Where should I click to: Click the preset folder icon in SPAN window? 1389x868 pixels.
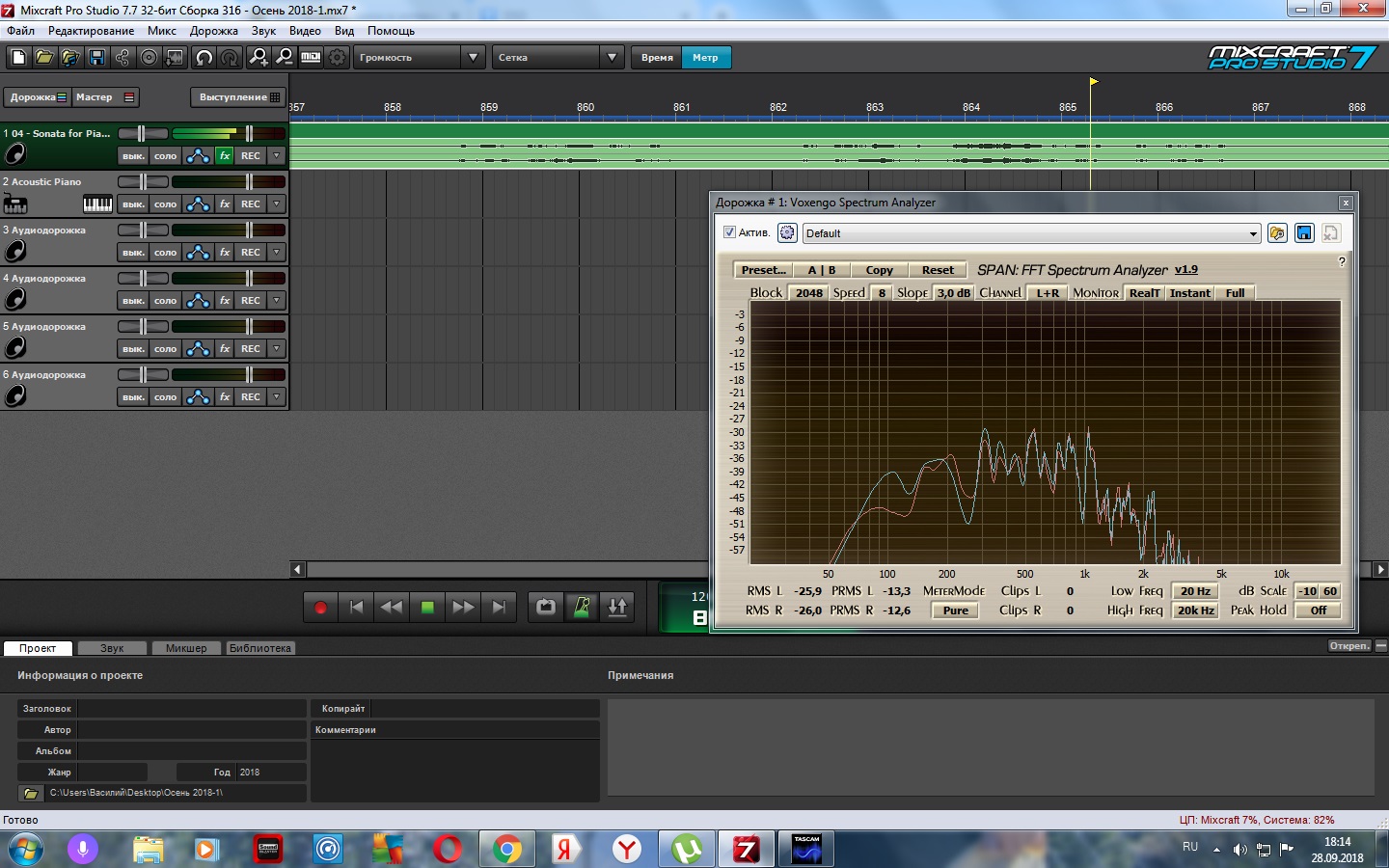[x=1277, y=233]
